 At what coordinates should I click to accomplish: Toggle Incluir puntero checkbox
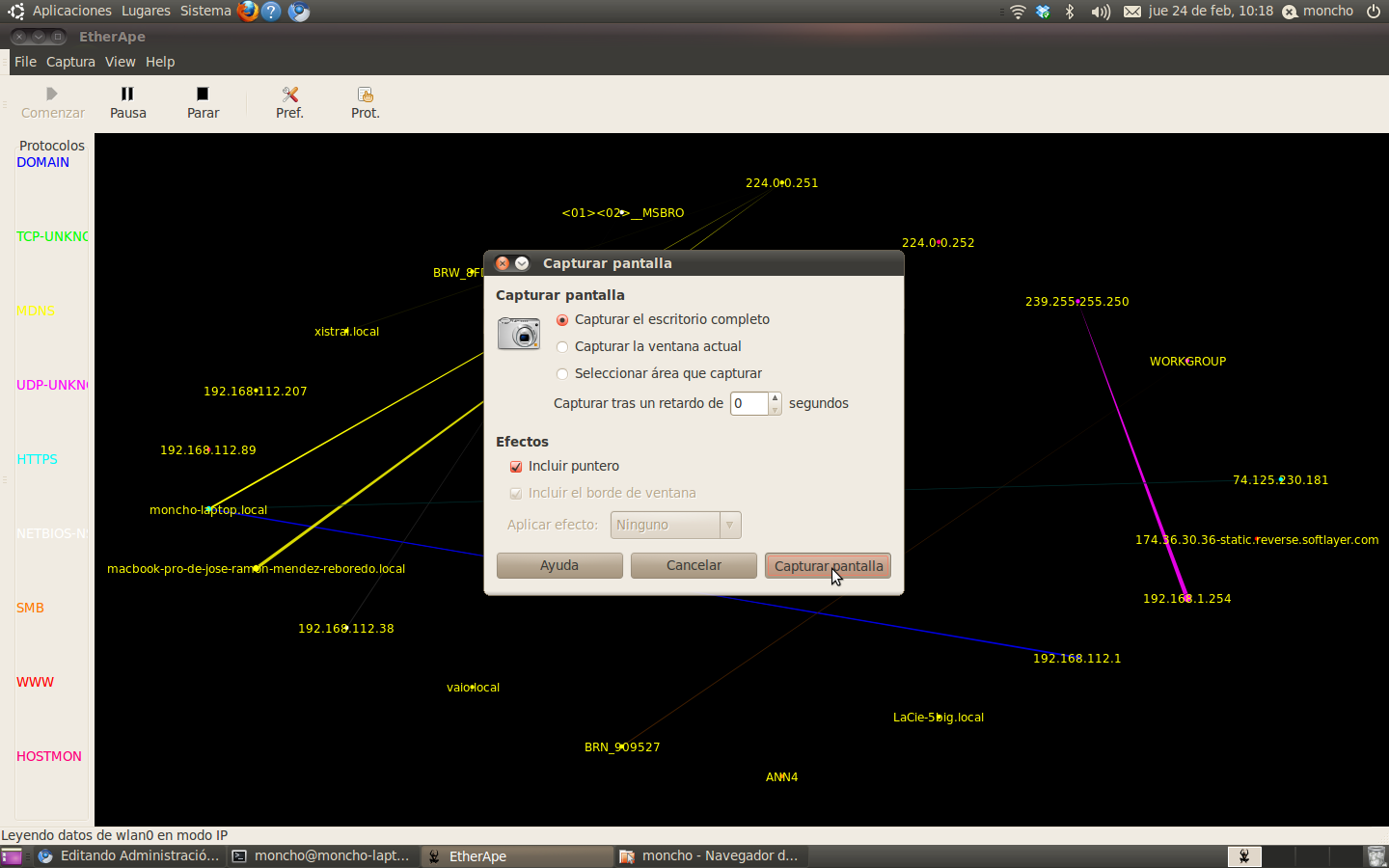click(x=564, y=466)
